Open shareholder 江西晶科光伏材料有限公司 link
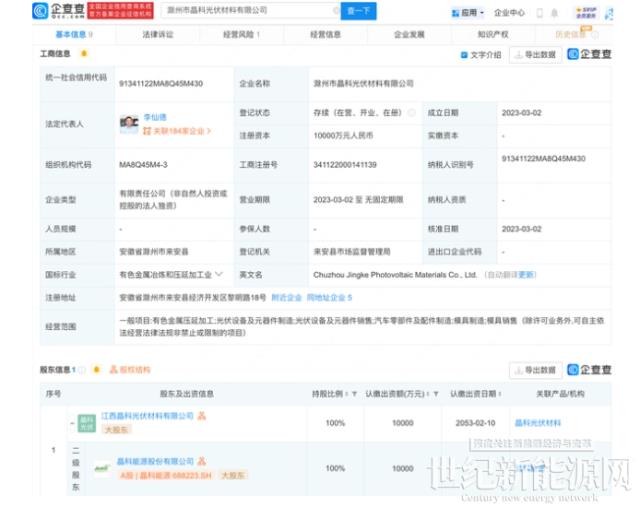The width and height of the screenshot is (640, 507). [x=147, y=416]
